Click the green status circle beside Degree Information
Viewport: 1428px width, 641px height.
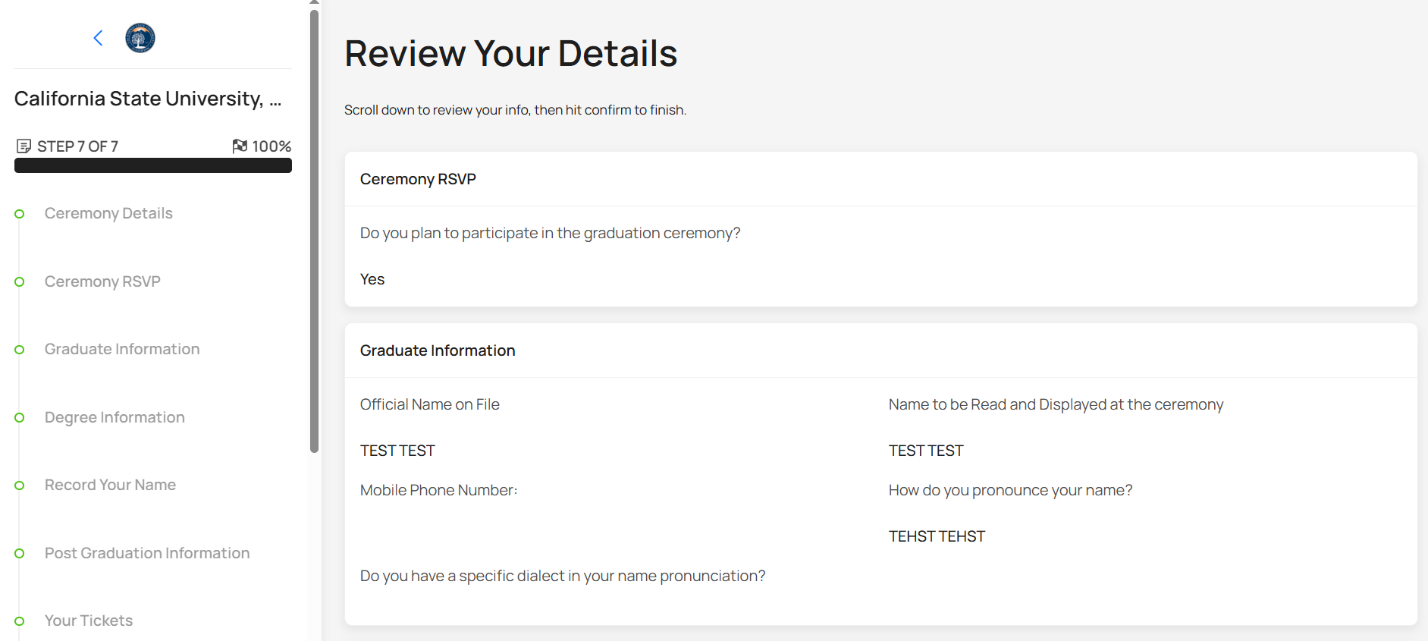(19, 417)
